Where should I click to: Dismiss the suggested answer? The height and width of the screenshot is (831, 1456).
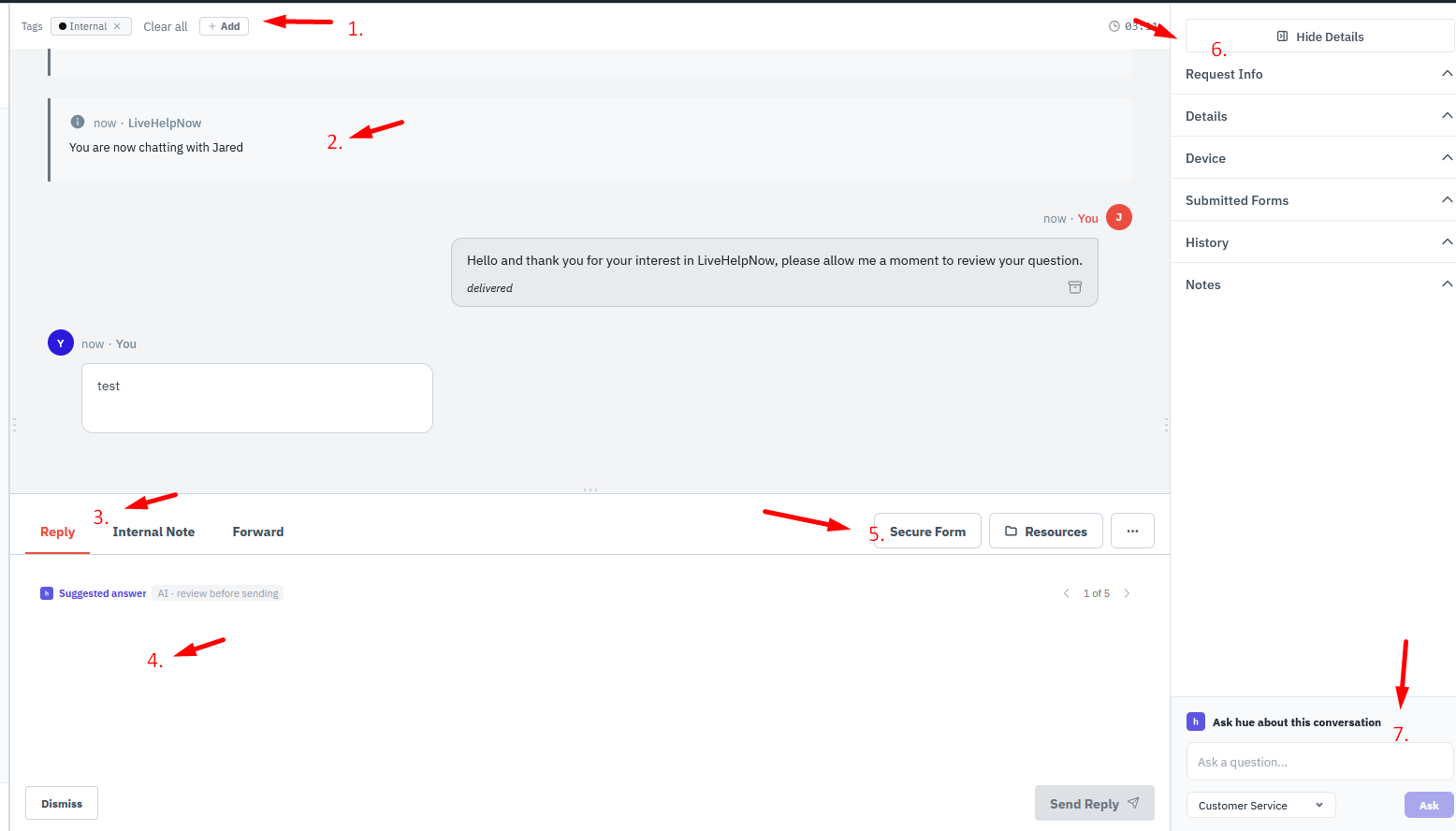point(62,803)
